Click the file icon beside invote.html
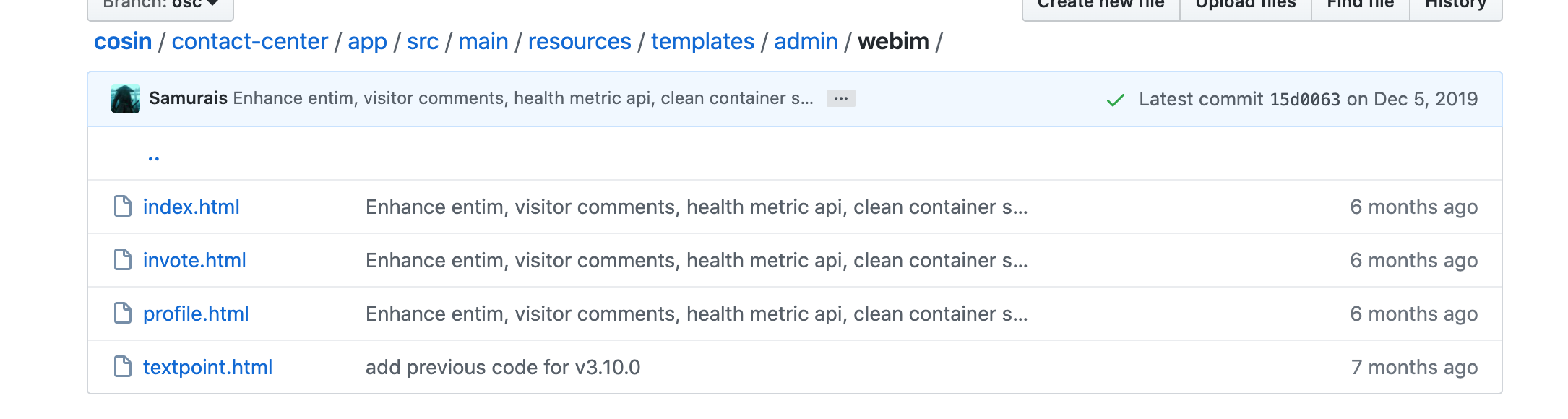 click(123, 260)
